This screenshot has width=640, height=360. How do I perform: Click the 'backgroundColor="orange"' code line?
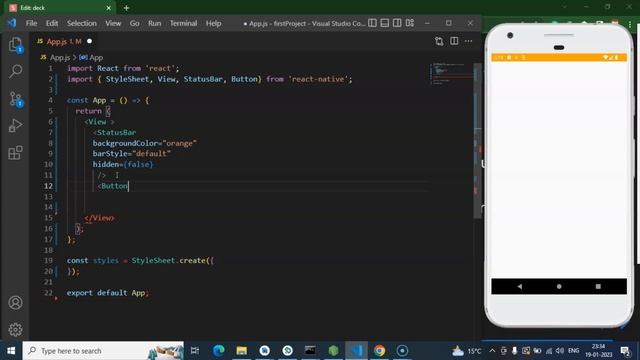144,143
